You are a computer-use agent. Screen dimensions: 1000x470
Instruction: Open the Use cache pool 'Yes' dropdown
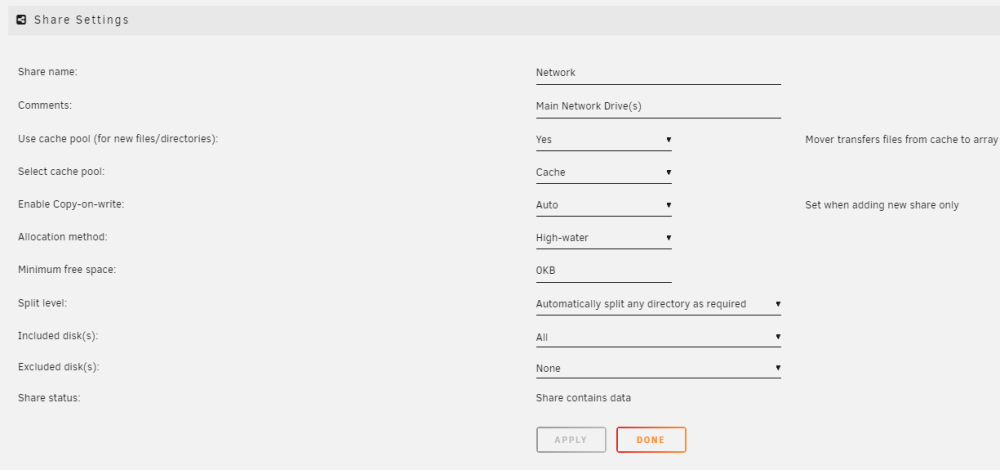603,140
